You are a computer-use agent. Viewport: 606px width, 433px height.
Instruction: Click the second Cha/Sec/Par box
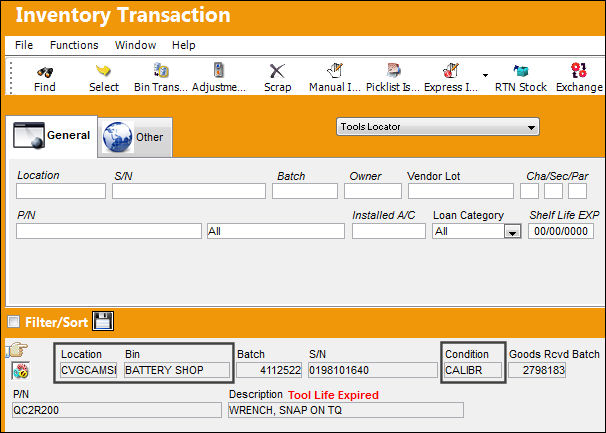(553, 191)
